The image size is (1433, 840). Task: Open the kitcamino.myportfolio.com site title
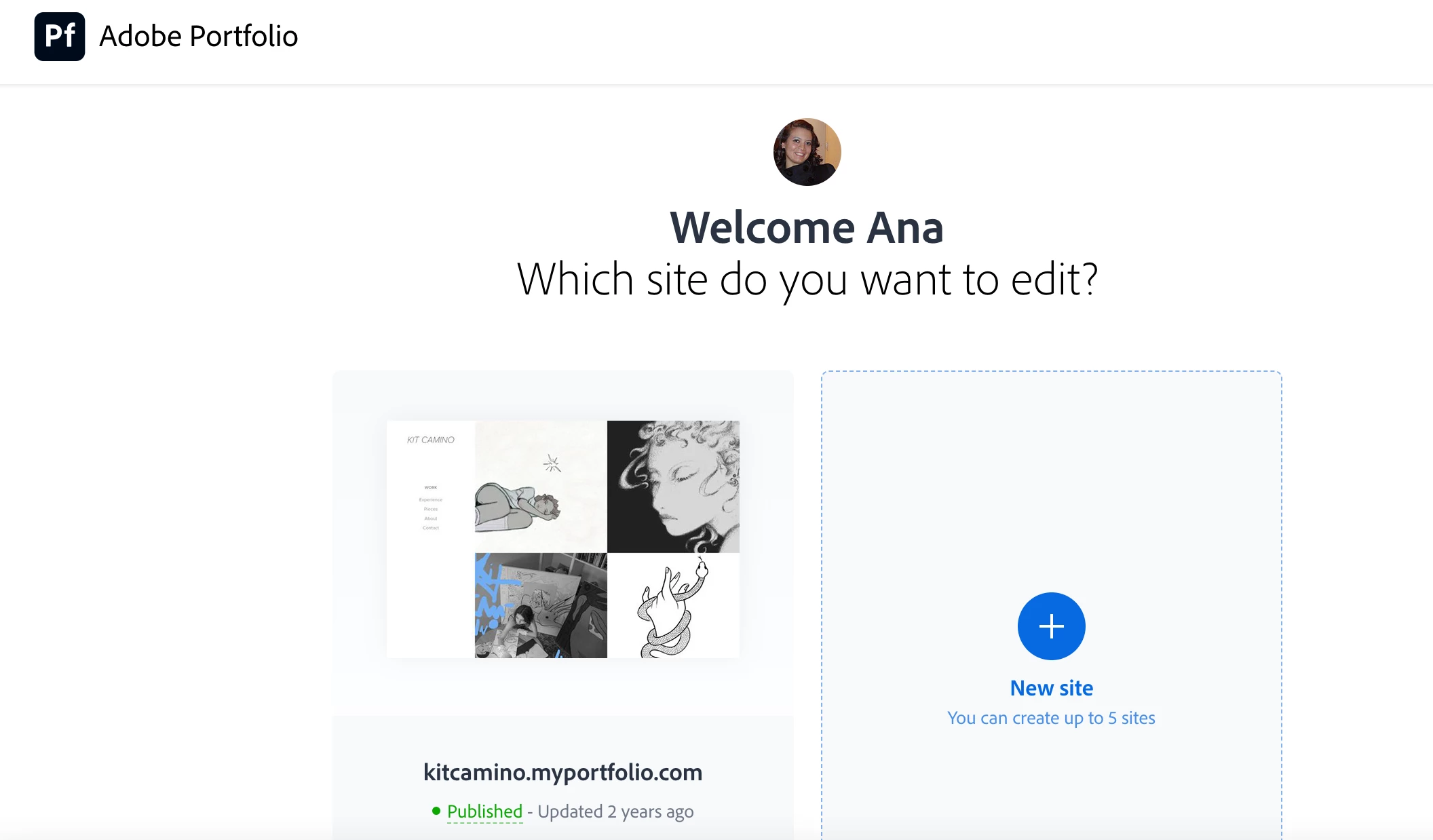click(x=562, y=772)
